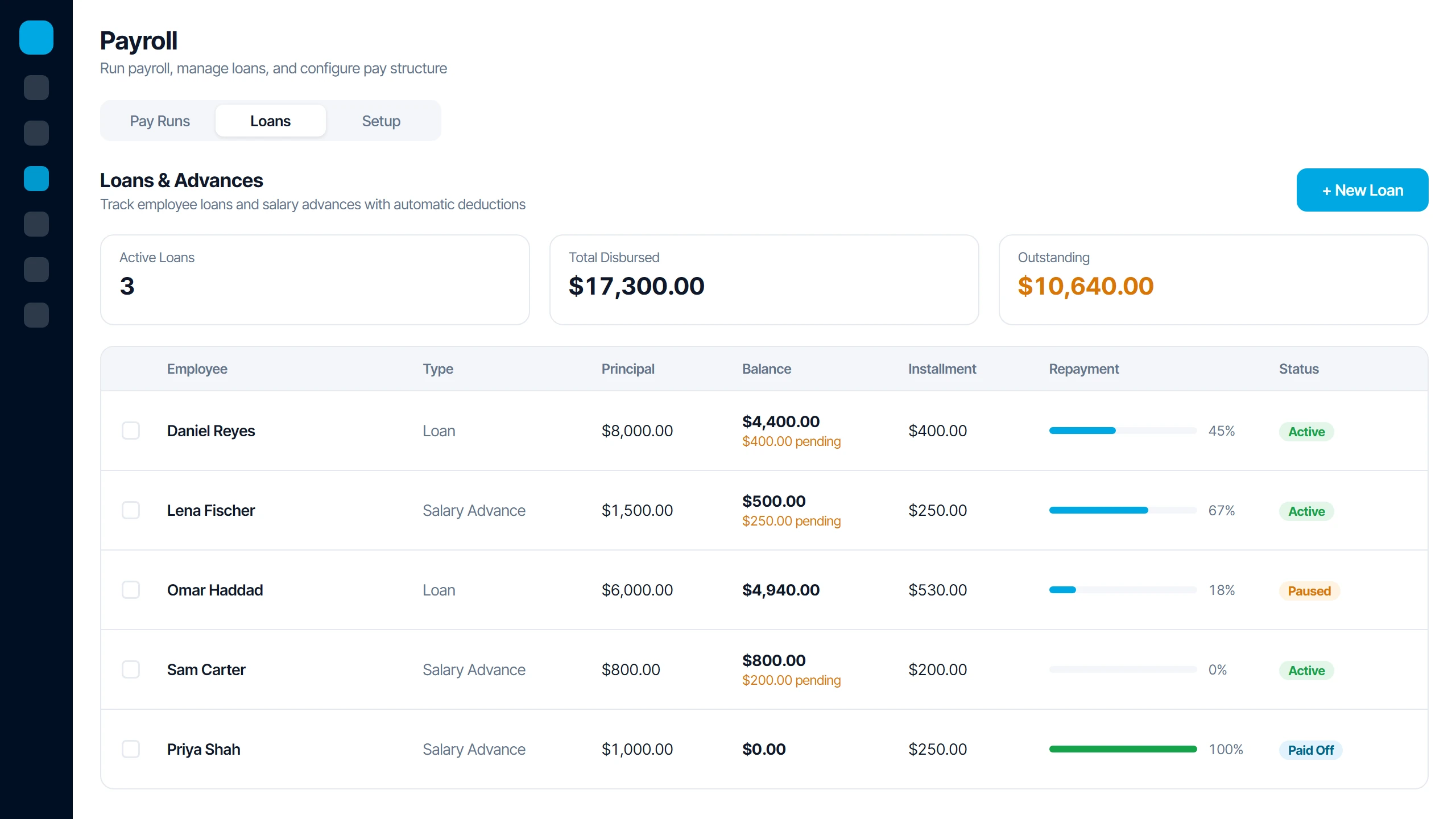The height and width of the screenshot is (819, 1456).
Task: Open the second-to-last gray sidebar icon
Action: (x=36, y=270)
